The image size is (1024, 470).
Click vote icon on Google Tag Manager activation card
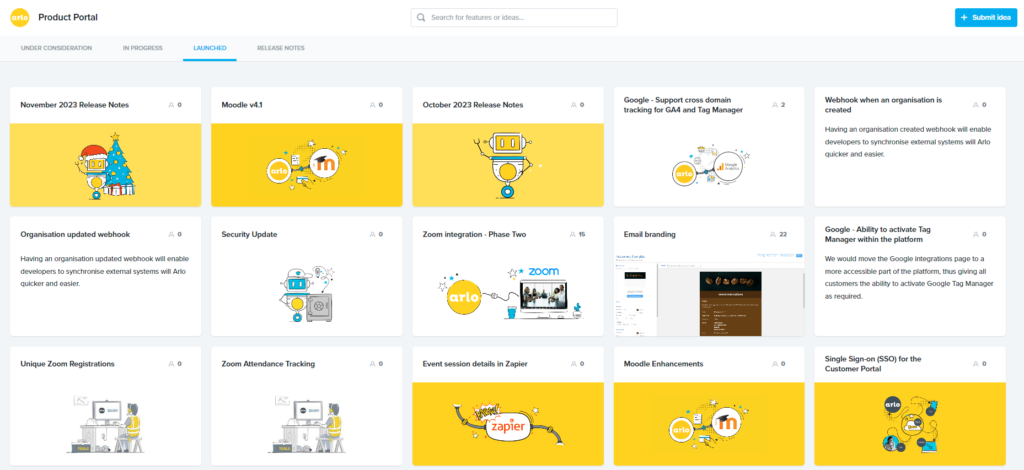[x=976, y=234]
